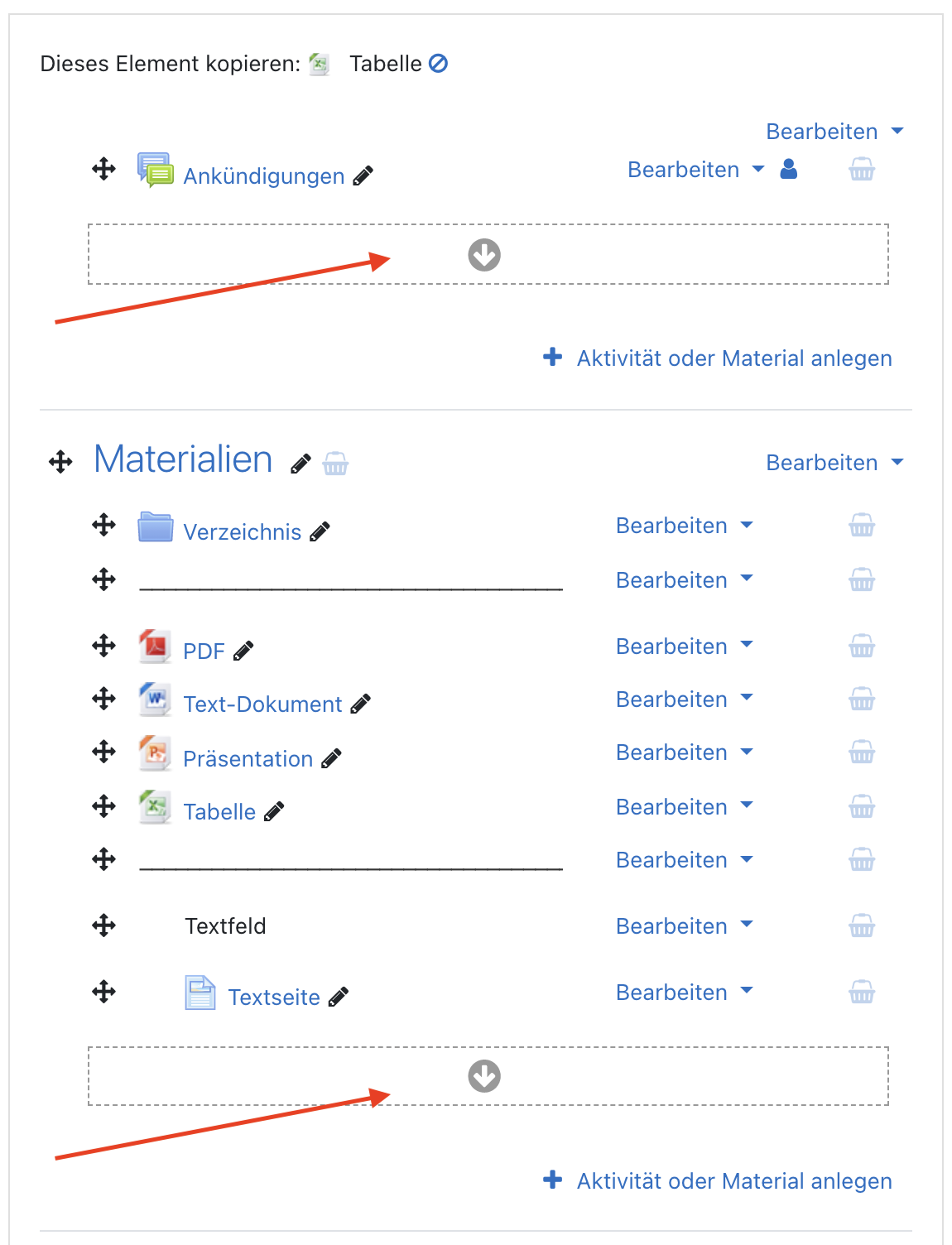
Task: Click the move handle of the Materialien section
Action: (60, 462)
